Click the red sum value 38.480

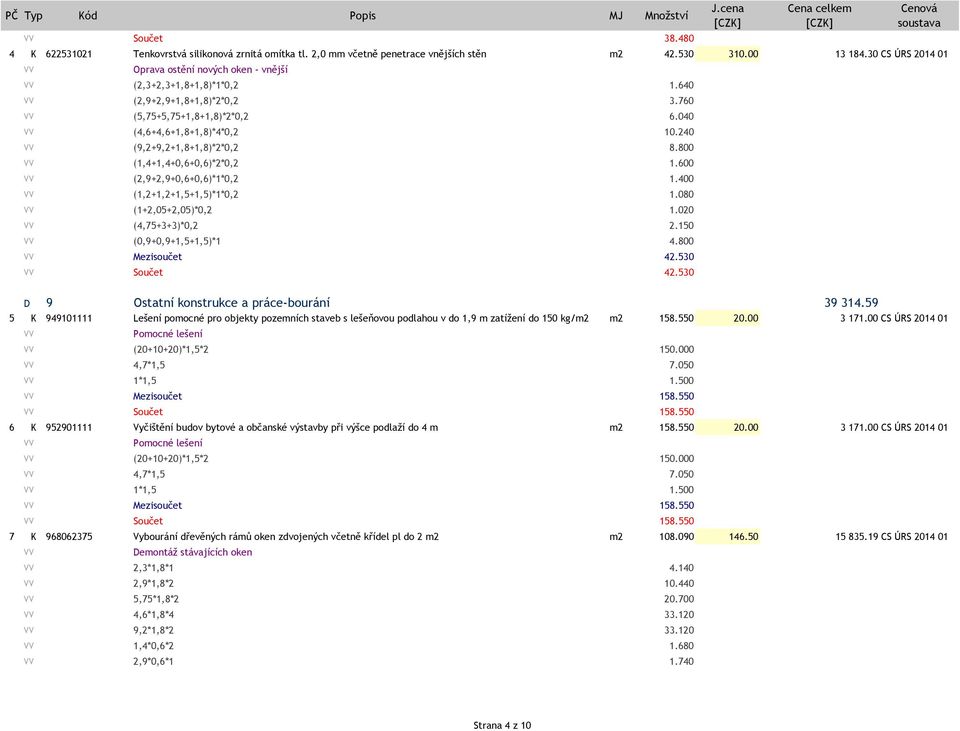[679, 39]
